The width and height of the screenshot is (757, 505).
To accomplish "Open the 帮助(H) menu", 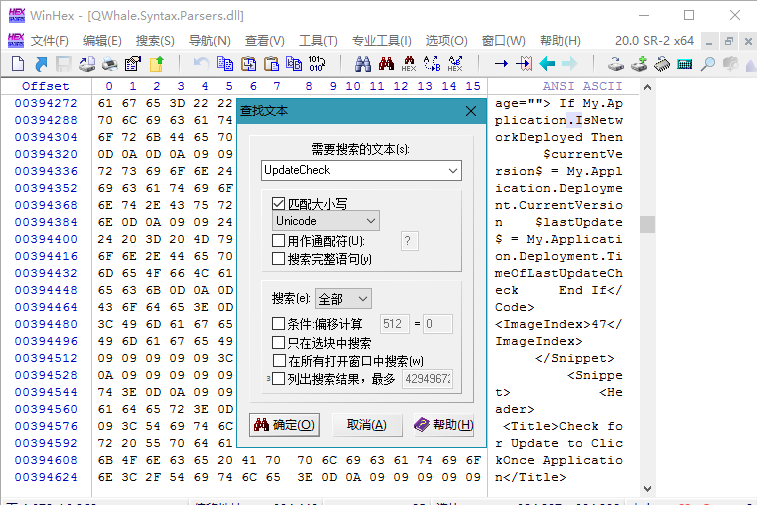I will [x=560, y=41].
